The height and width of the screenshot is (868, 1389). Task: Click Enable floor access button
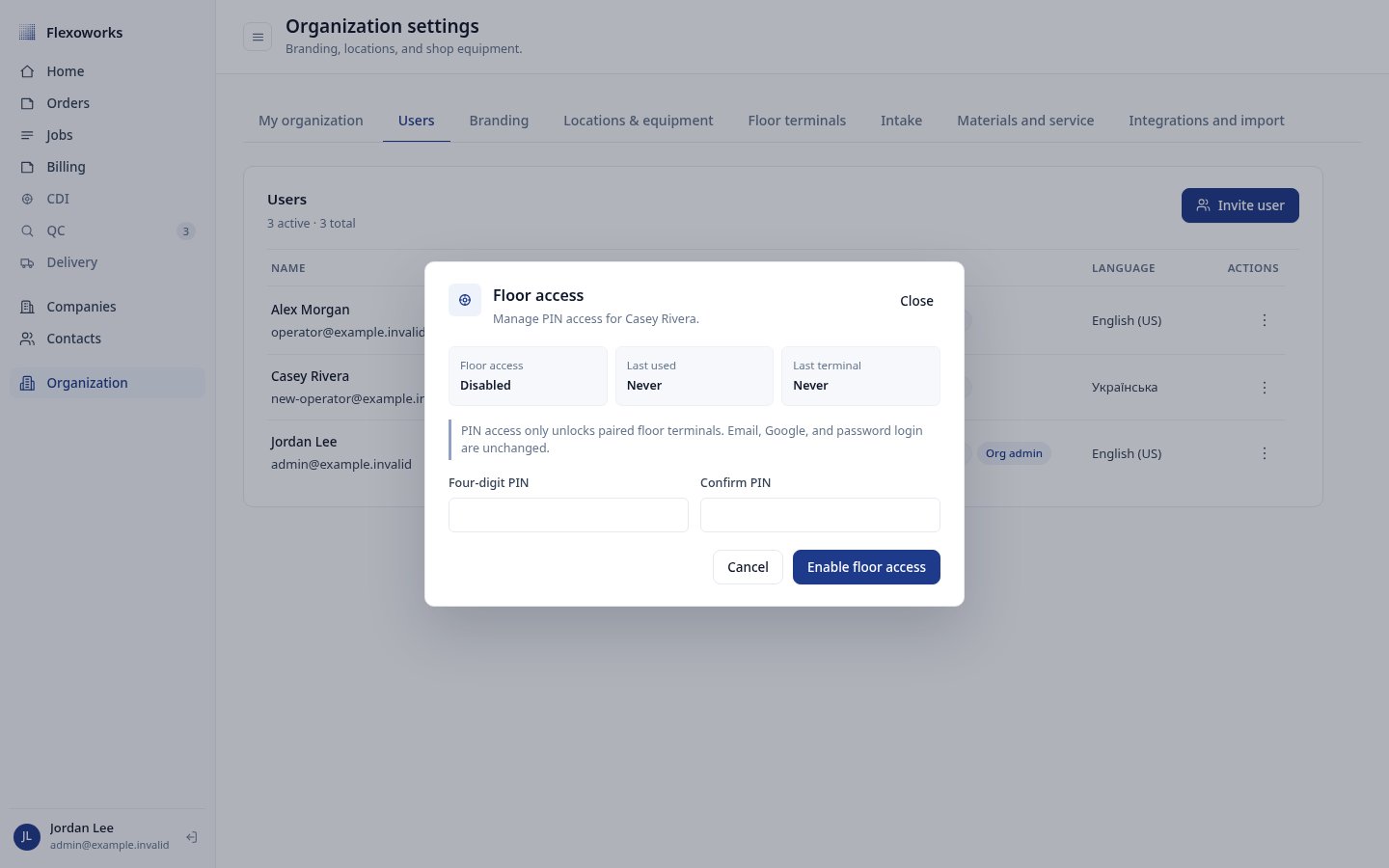pyautogui.click(x=866, y=567)
